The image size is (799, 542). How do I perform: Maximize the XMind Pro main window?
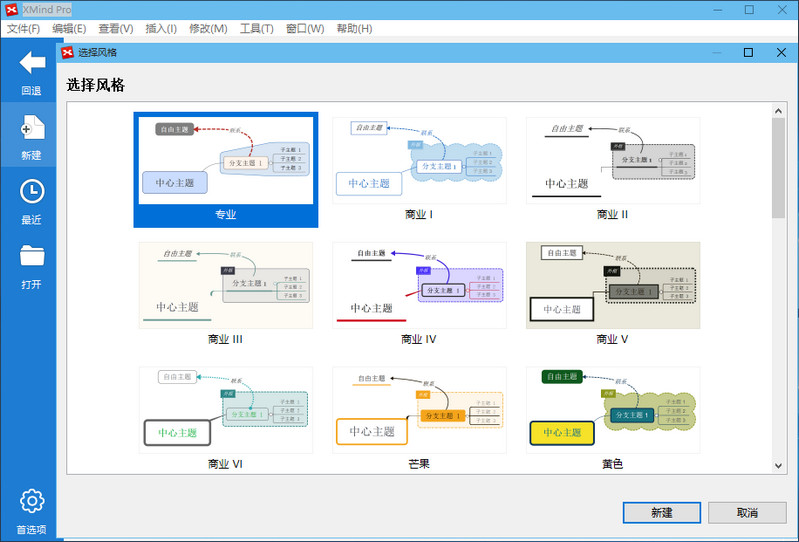pyautogui.click(x=749, y=10)
